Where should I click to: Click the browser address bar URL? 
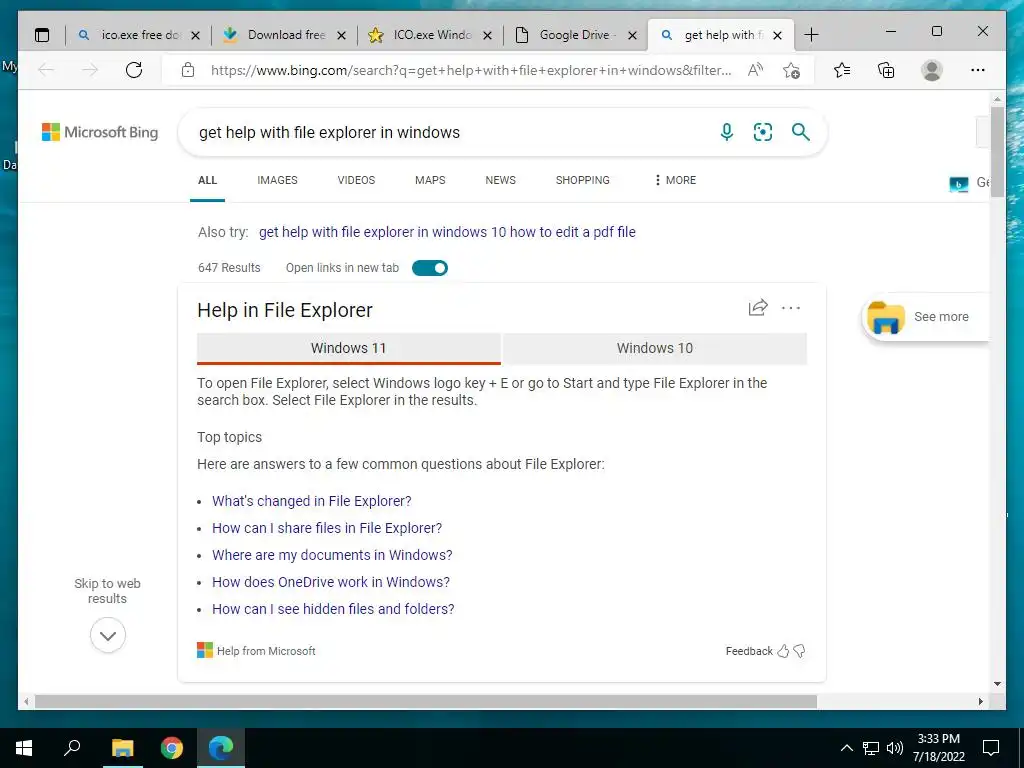(x=470, y=70)
